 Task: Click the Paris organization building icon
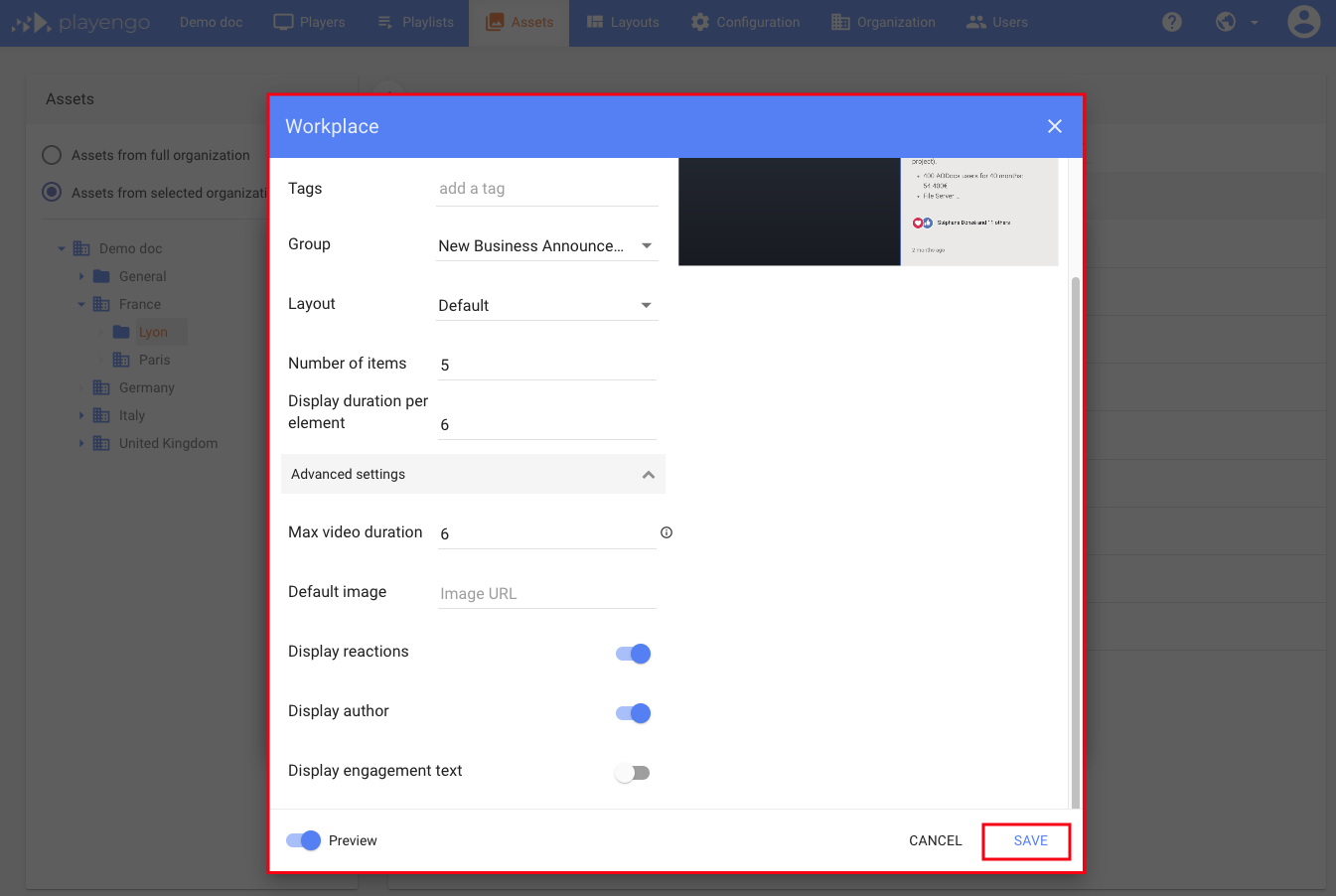pyautogui.click(x=121, y=360)
